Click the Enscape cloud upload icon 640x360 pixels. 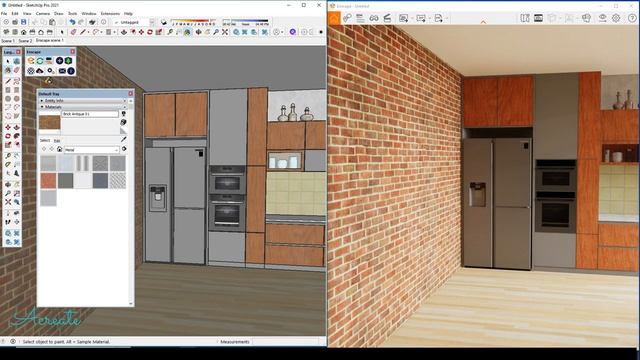click(x=40, y=71)
